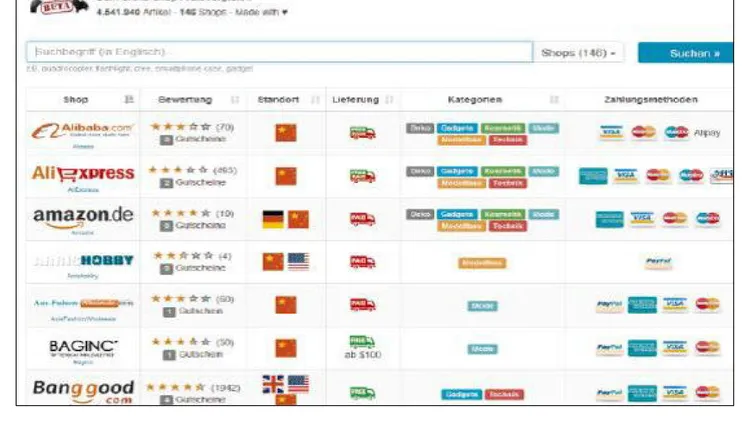
Task: Click Visa icon in Alibaba row
Action: (x=611, y=133)
